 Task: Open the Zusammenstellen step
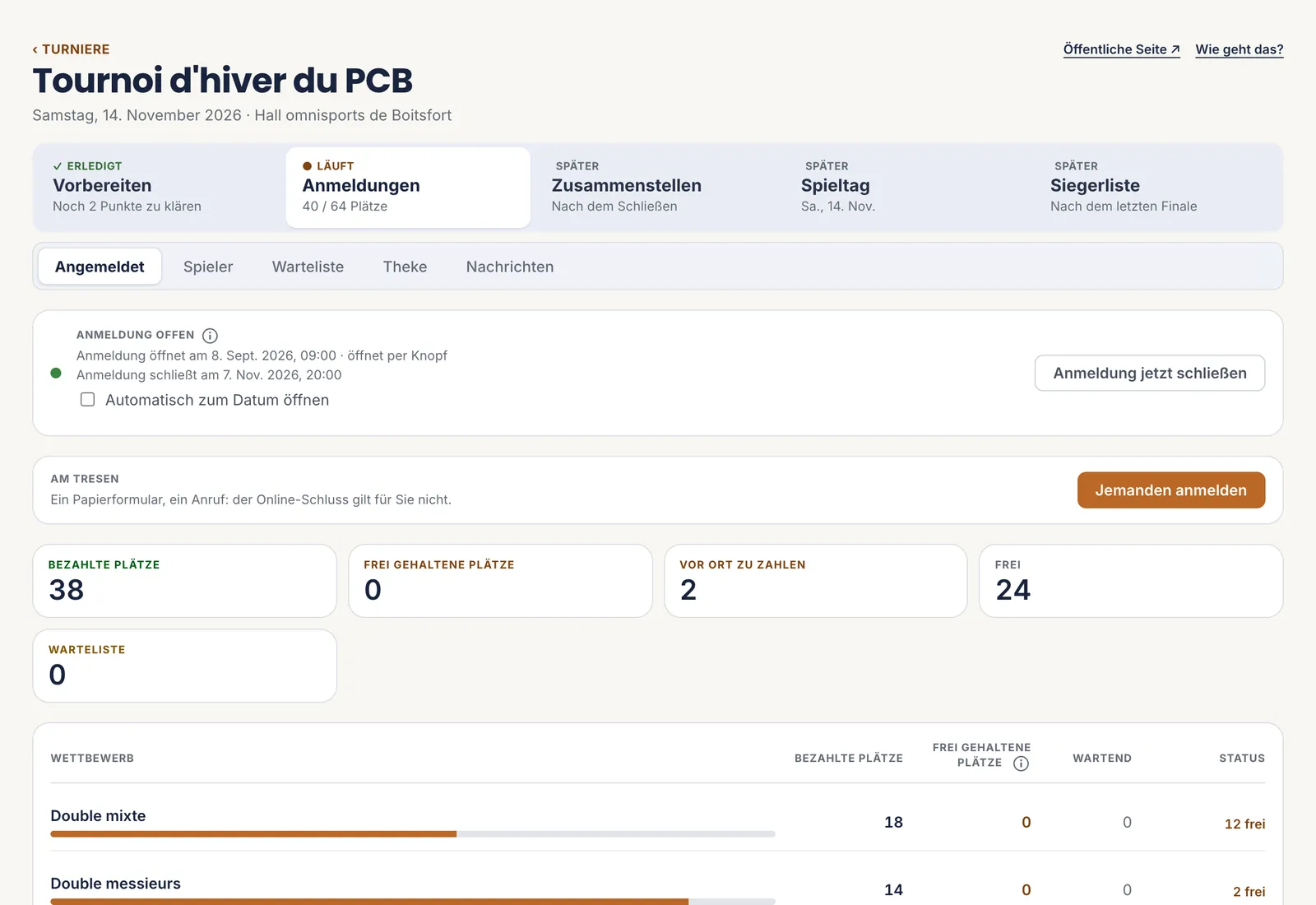point(657,188)
